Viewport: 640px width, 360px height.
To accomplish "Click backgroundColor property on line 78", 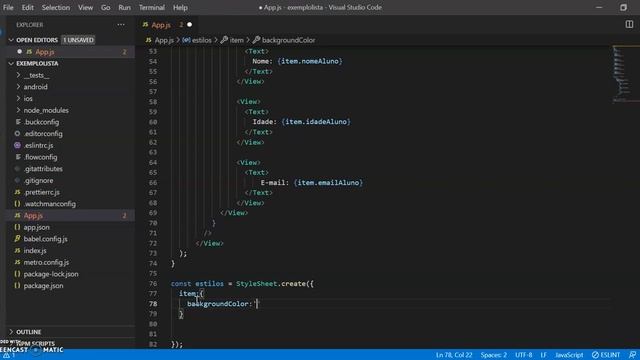I will point(218,304).
